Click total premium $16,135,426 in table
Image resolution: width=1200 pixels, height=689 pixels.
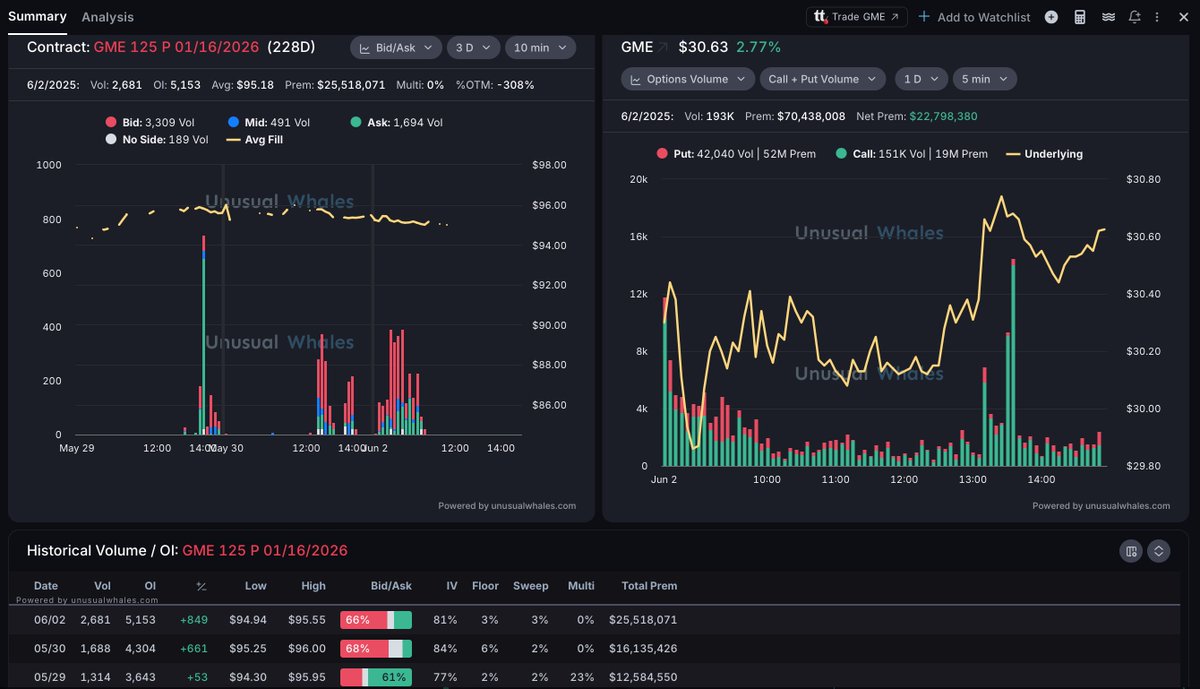643,649
